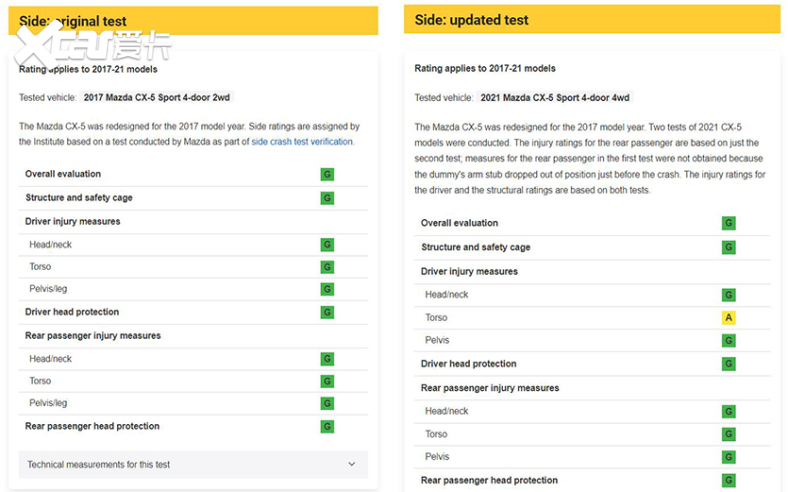This screenshot has height=492, width=788.
Task: Click G icon for original Rear passenger head protection
Action: (x=327, y=427)
